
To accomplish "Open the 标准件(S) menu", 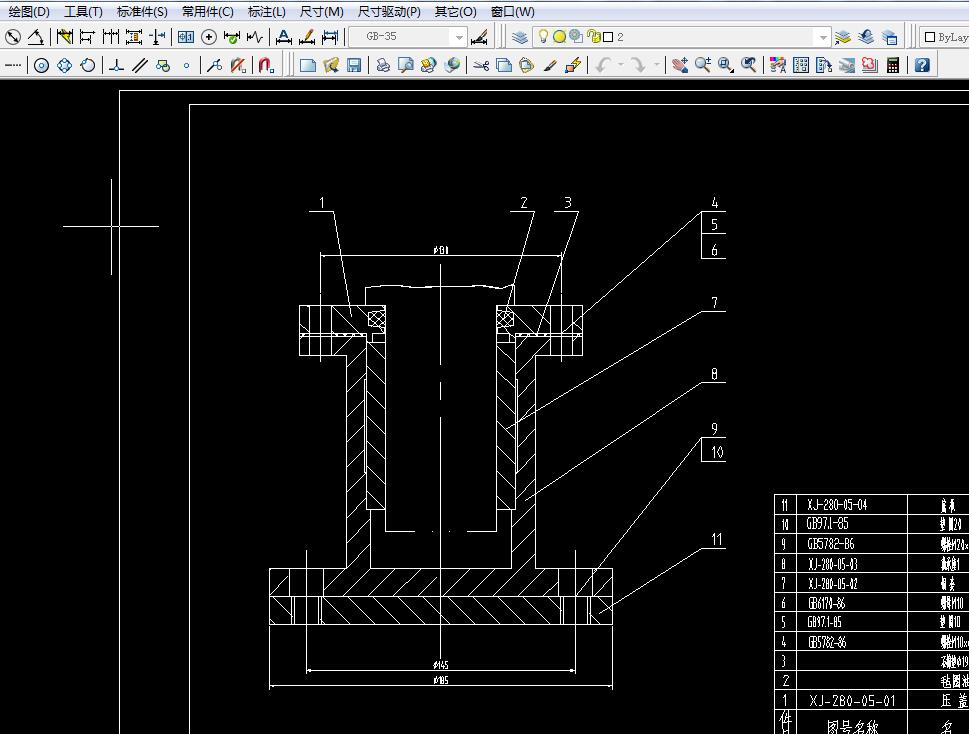I will click(142, 12).
